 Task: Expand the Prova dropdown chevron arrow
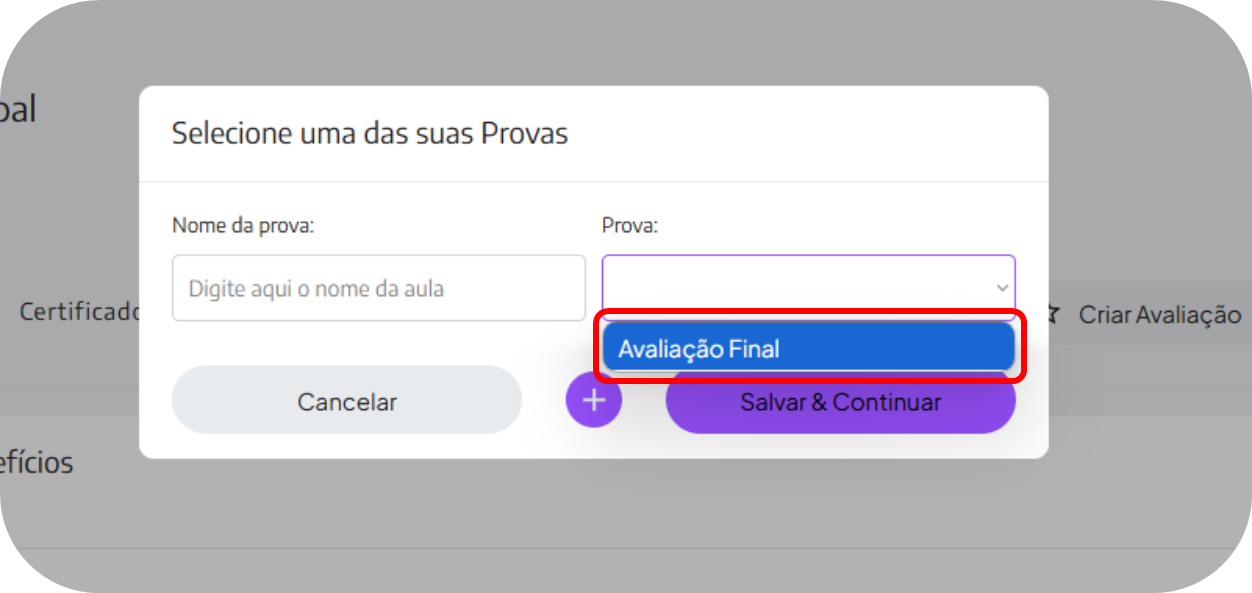(x=1002, y=288)
